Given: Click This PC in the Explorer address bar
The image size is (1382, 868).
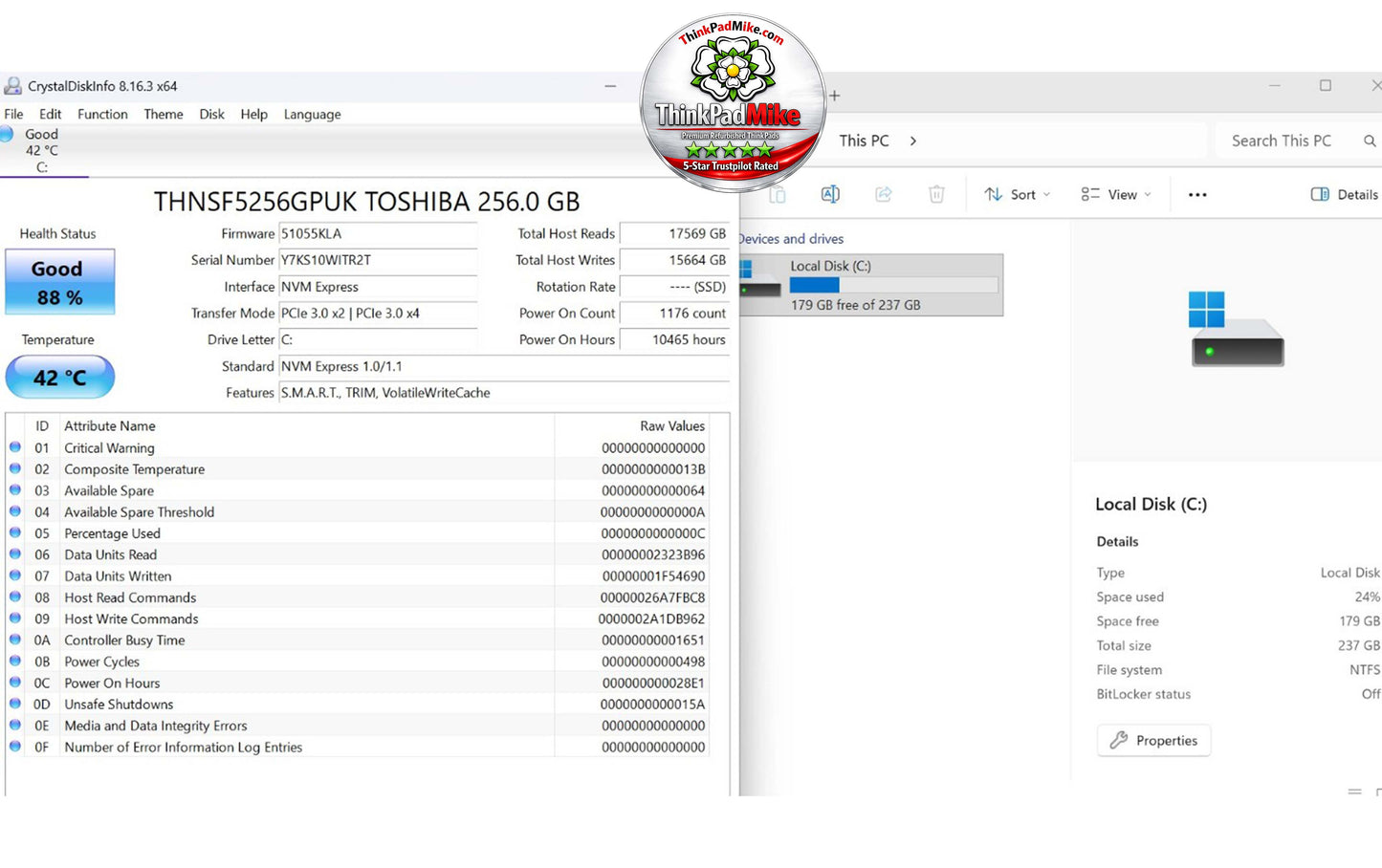Looking at the screenshot, I should tap(865, 141).
